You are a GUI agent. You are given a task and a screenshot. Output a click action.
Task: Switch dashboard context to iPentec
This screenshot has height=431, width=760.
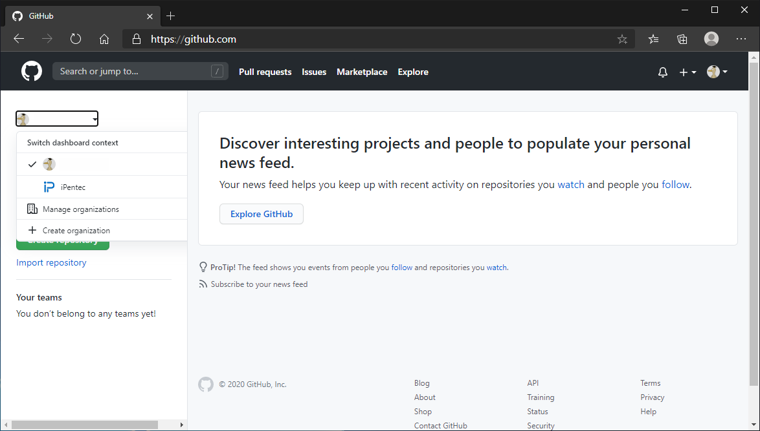[x=102, y=187]
